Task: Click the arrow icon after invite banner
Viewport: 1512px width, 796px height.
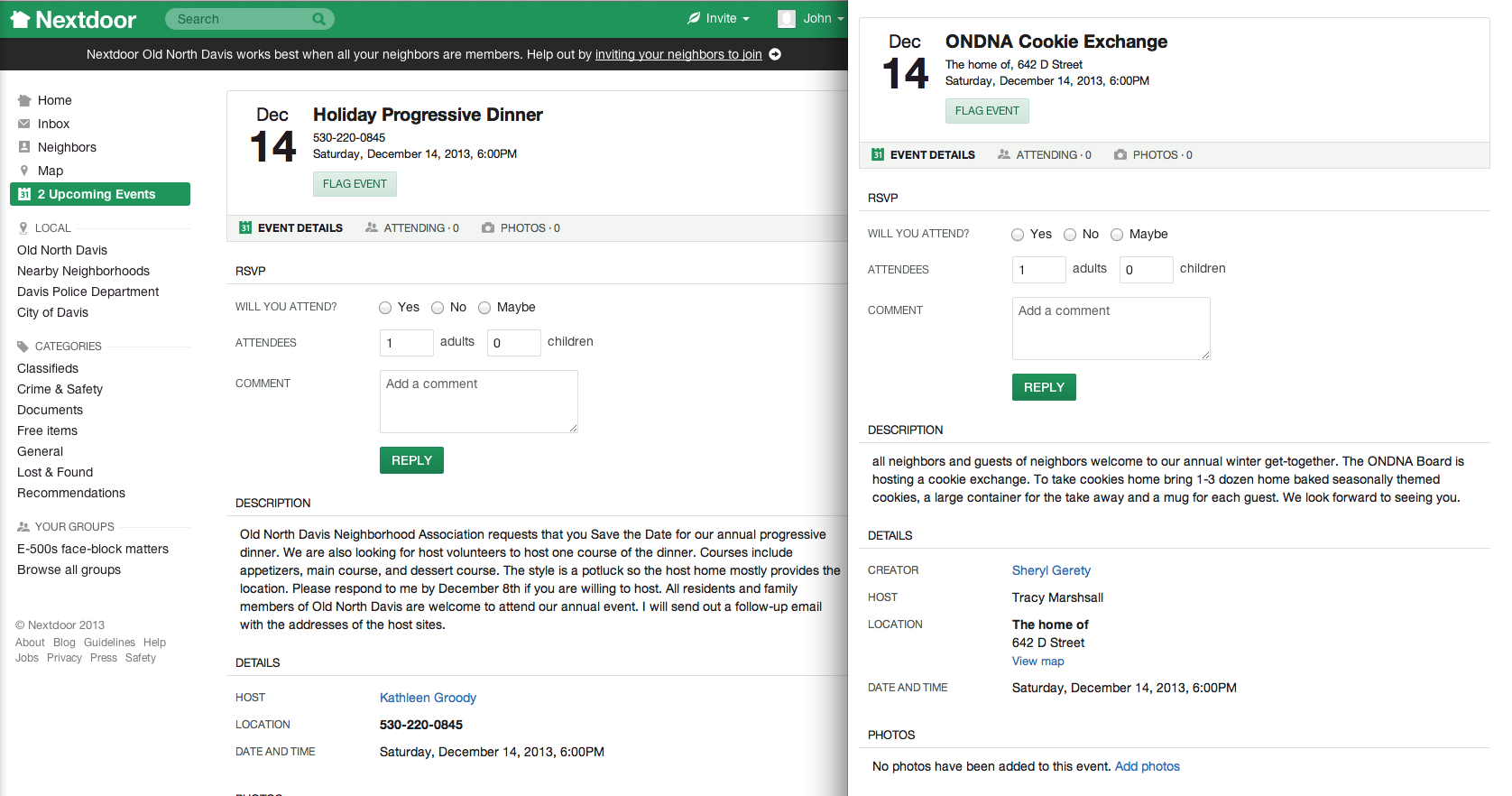Action: point(775,54)
